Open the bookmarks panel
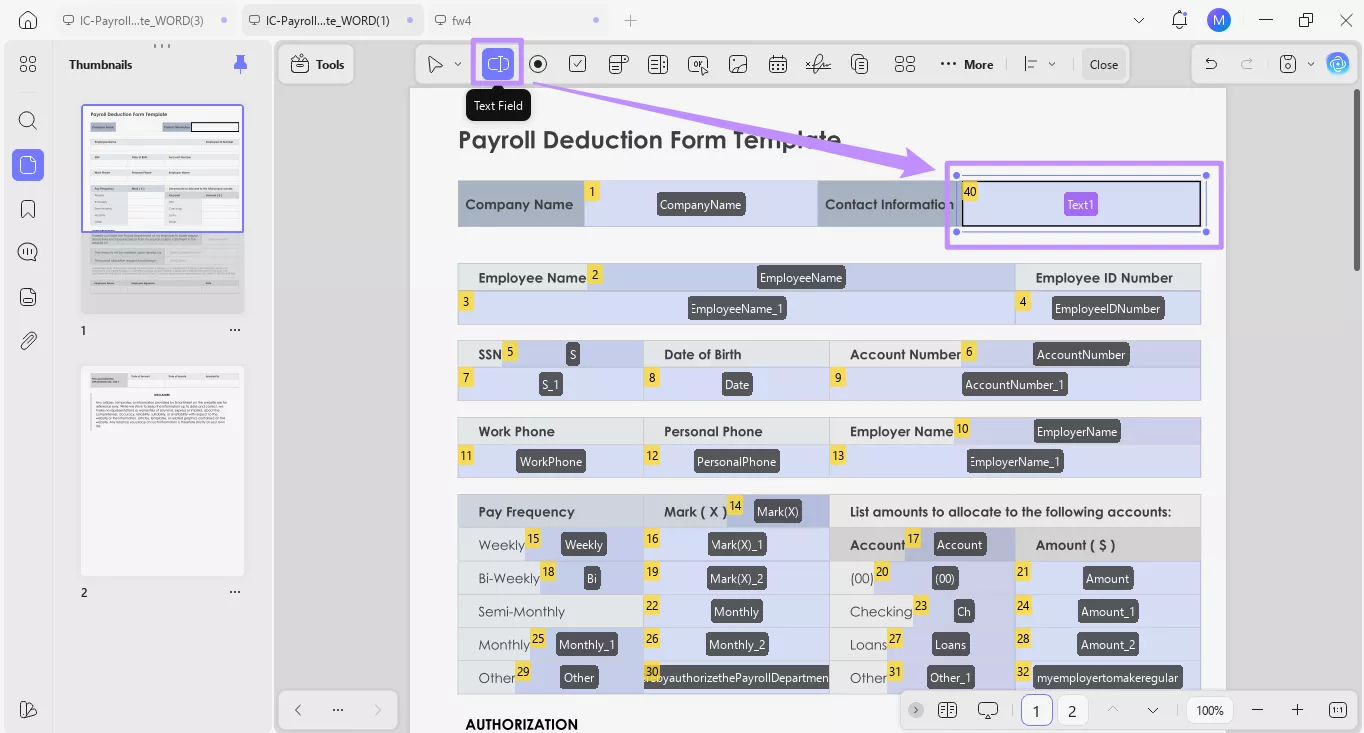The image size is (1364, 733). point(28,209)
